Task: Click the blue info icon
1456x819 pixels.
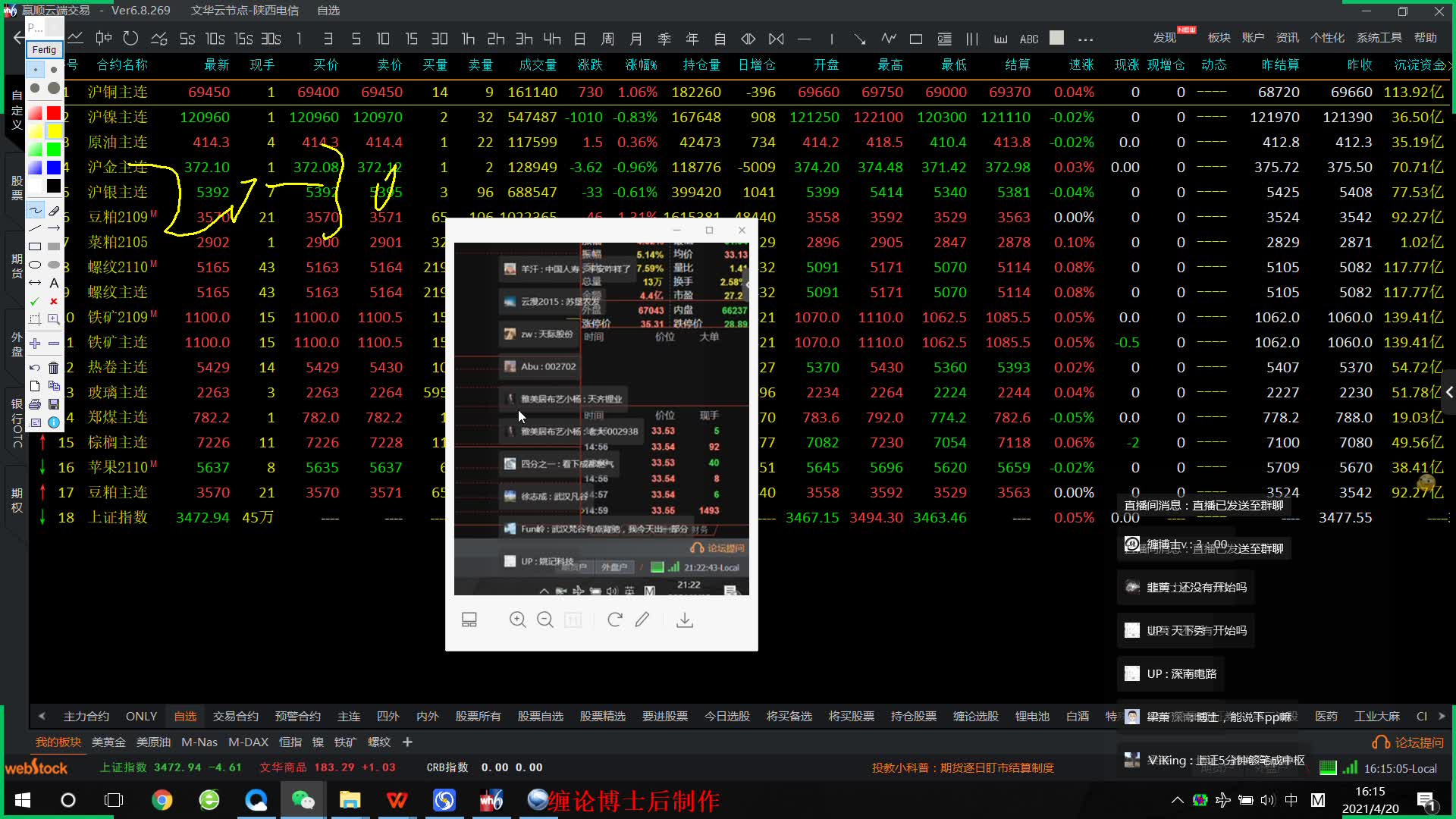Action: pos(54,422)
